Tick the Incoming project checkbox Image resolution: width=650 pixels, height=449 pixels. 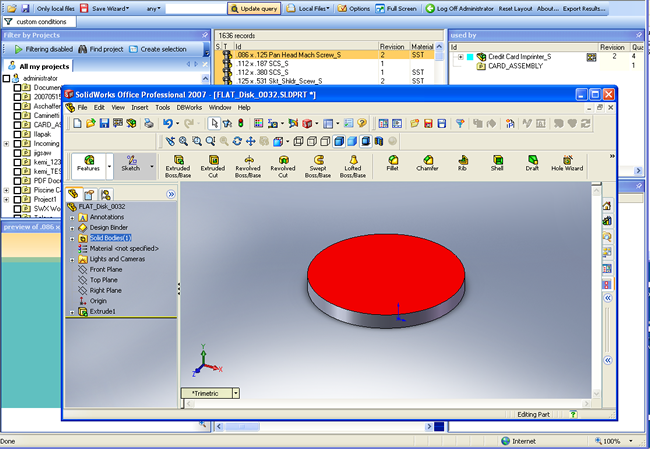[17, 144]
